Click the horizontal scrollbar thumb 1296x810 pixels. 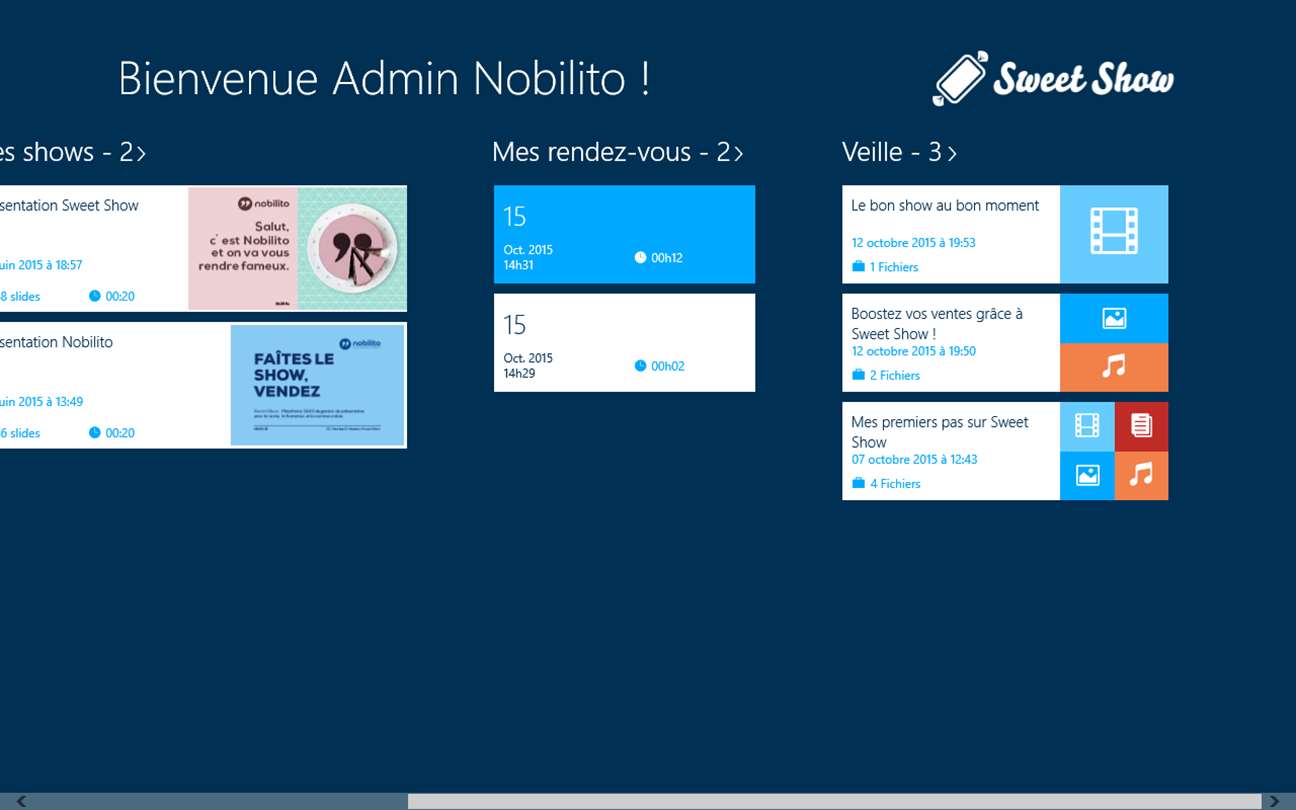pyautogui.click(x=834, y=801)
